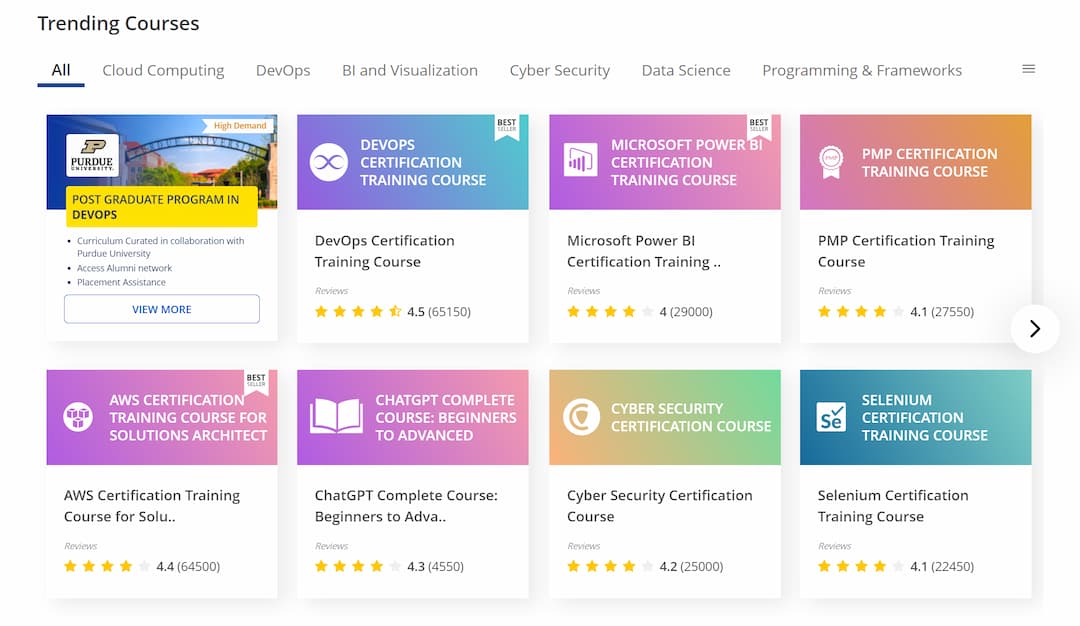Click the Selenium Se logo icon
1080x626 pixels.
[831, 417]
